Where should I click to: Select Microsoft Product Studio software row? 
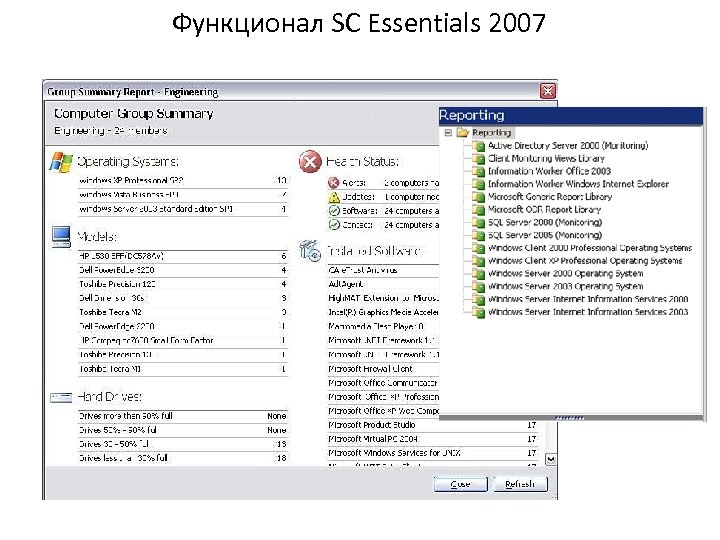[x=433, y=425]
